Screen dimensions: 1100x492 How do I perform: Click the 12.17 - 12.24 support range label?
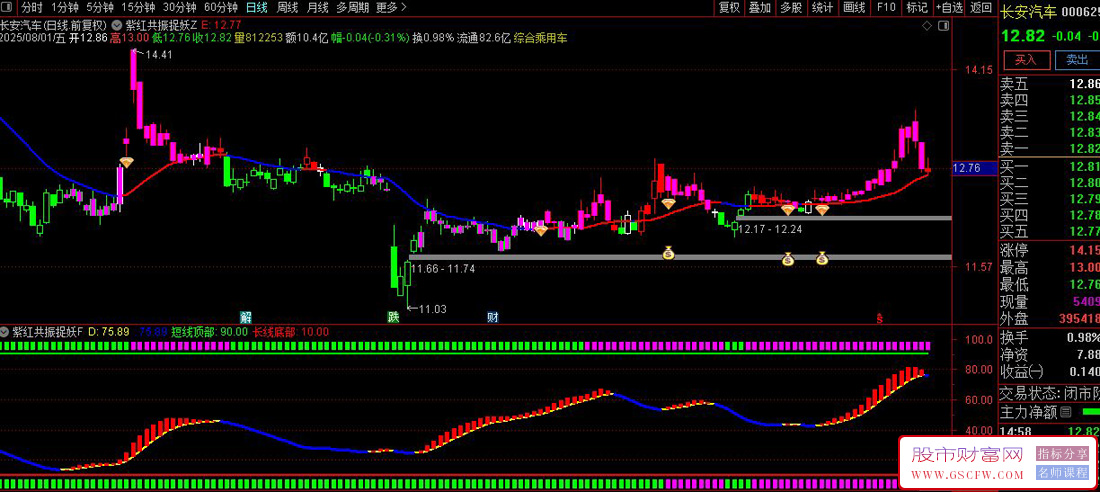tap(770, 229)
